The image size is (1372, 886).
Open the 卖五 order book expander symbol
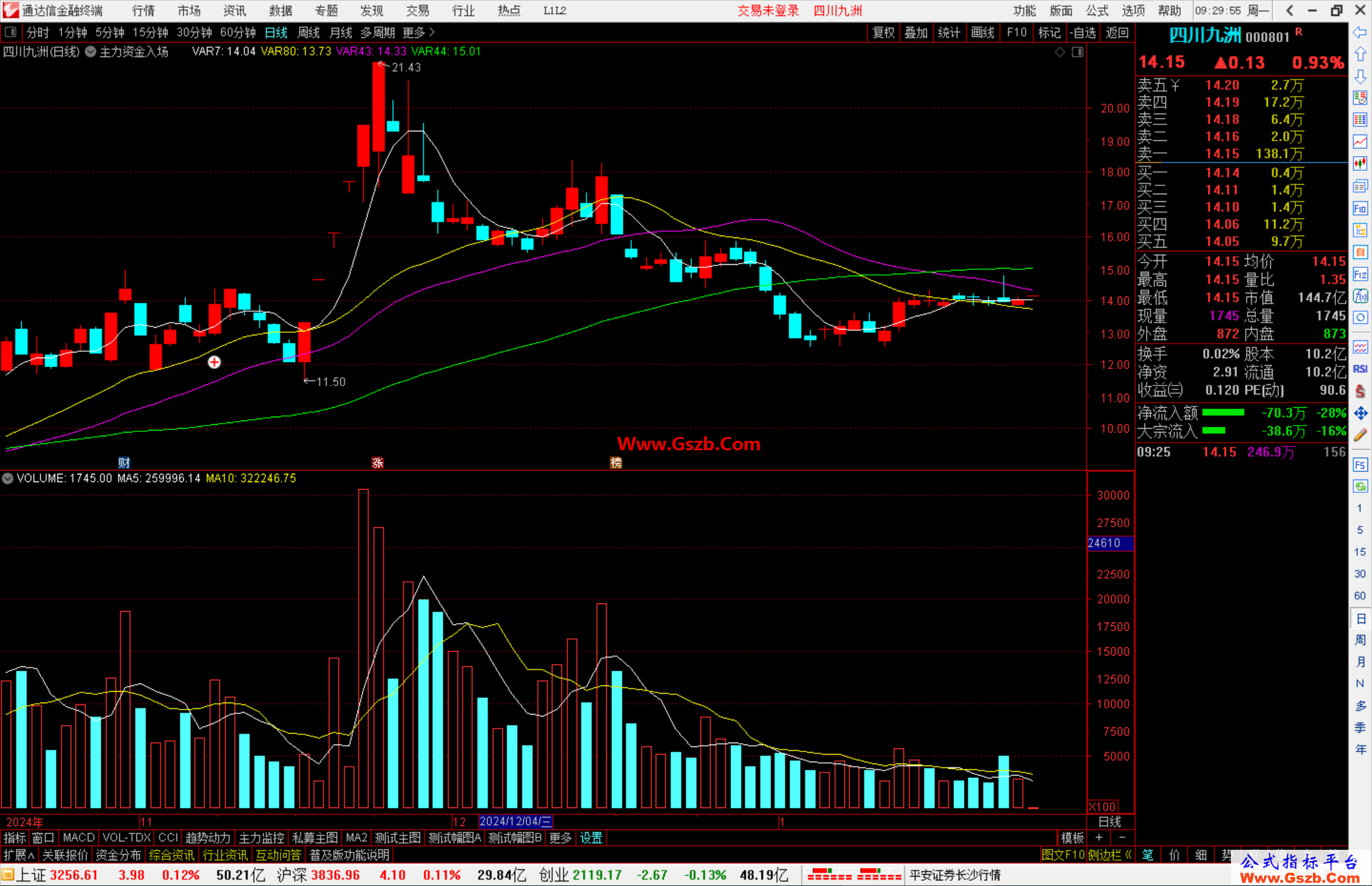pyautogui.click(x=1175, y=85)
